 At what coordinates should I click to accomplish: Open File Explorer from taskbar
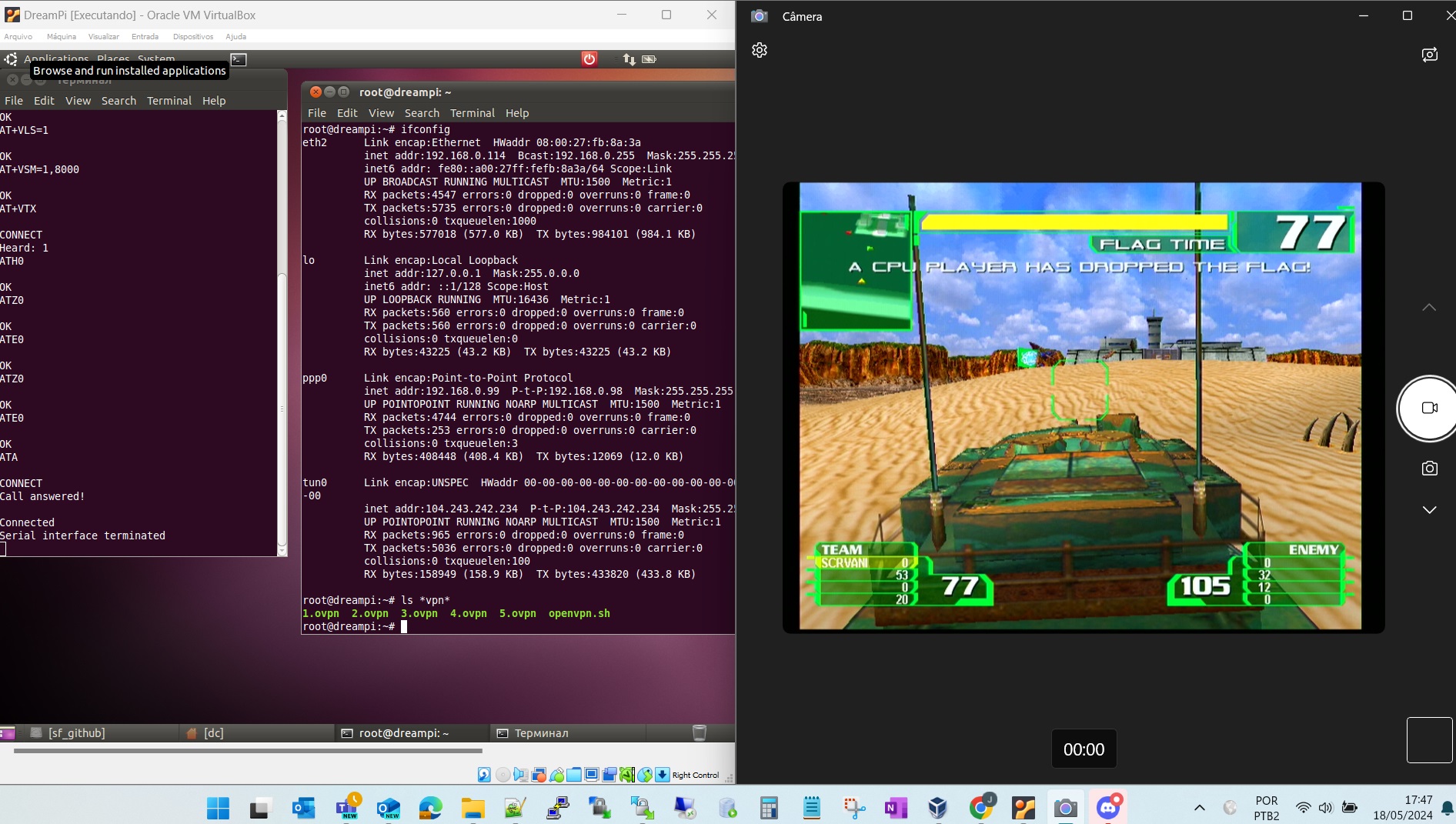(473, 808)
